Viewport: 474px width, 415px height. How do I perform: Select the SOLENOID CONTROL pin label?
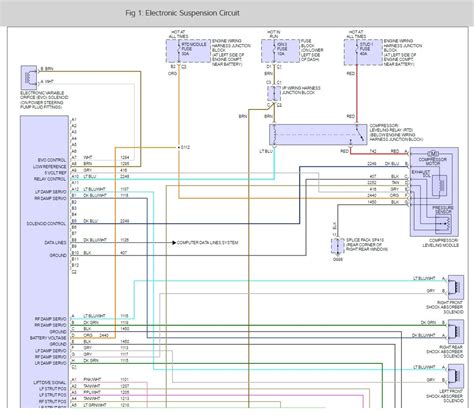(46, 223)
